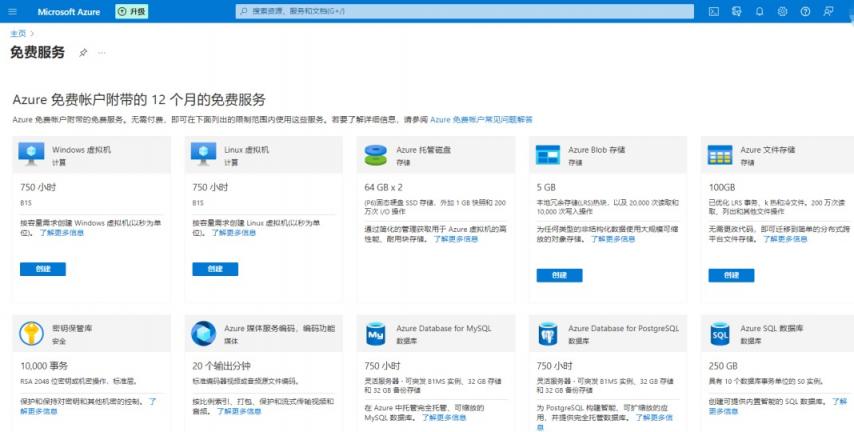Click the Azure 托管磁盘 disk icon
Image resolution: width=854 pixels, height=432 pixels.
pos(375,155)
